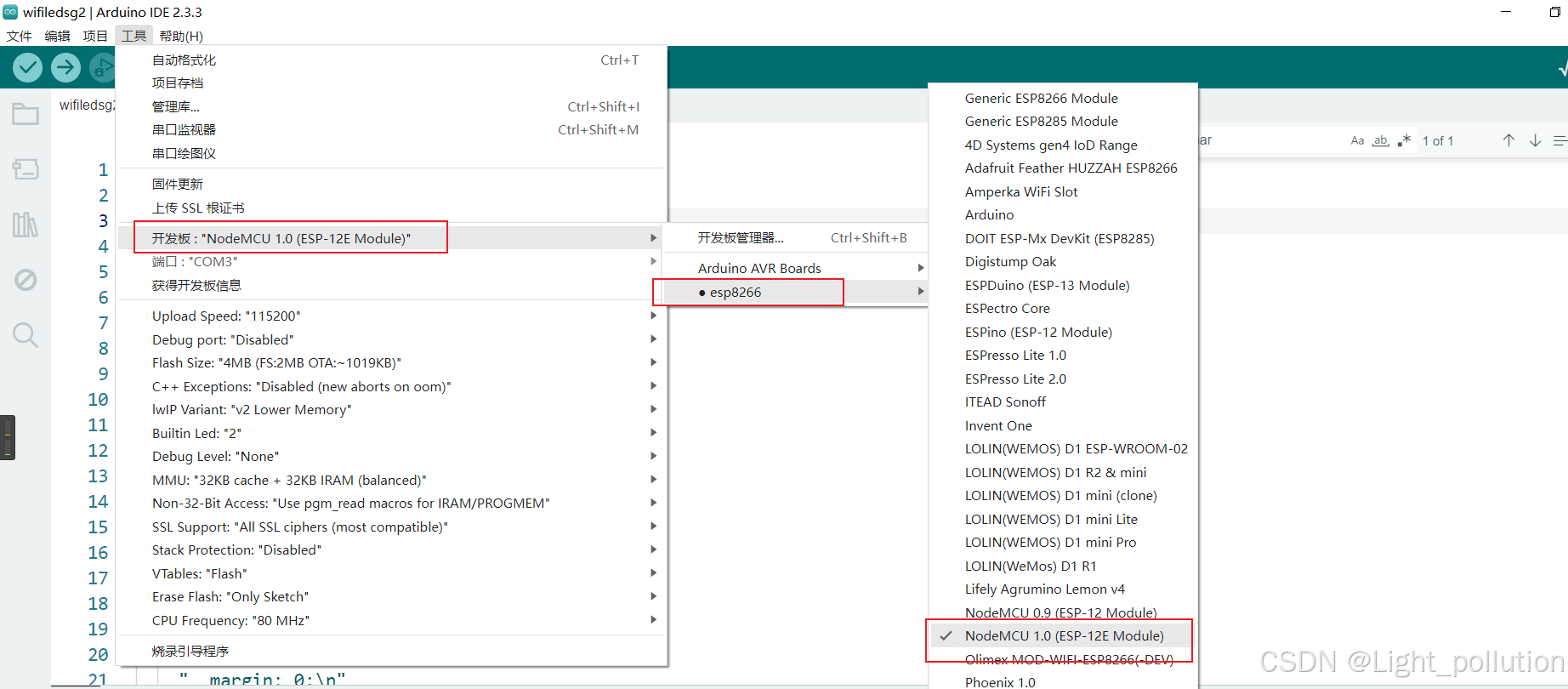
Task: Toggle regular expression in find bar
Action: pos(1404,140)
